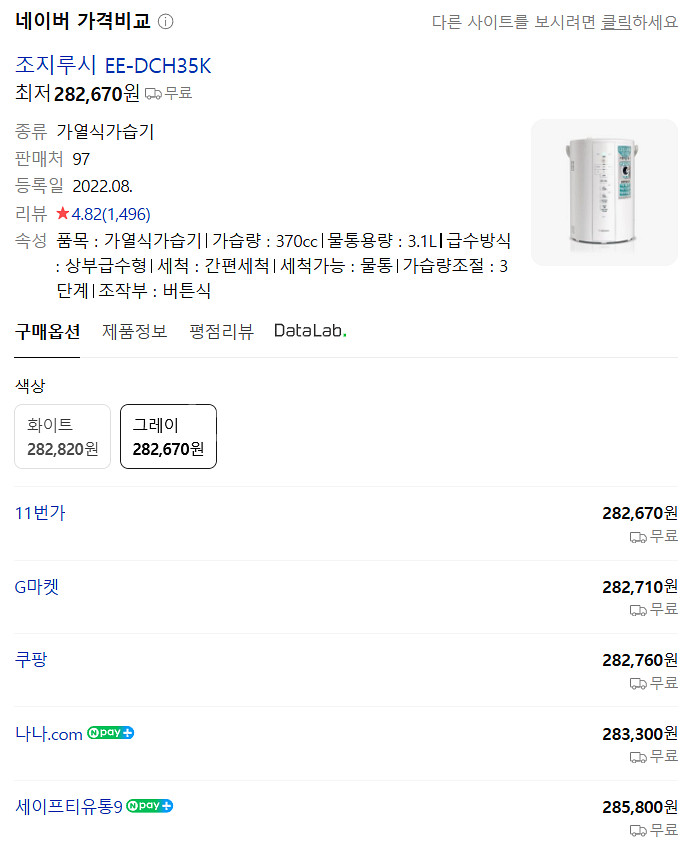Image resolution: width=697 pixels, height=850 pixels.
Task: Select the Npay icon next to 나나.com
Action: pos(110,732)
